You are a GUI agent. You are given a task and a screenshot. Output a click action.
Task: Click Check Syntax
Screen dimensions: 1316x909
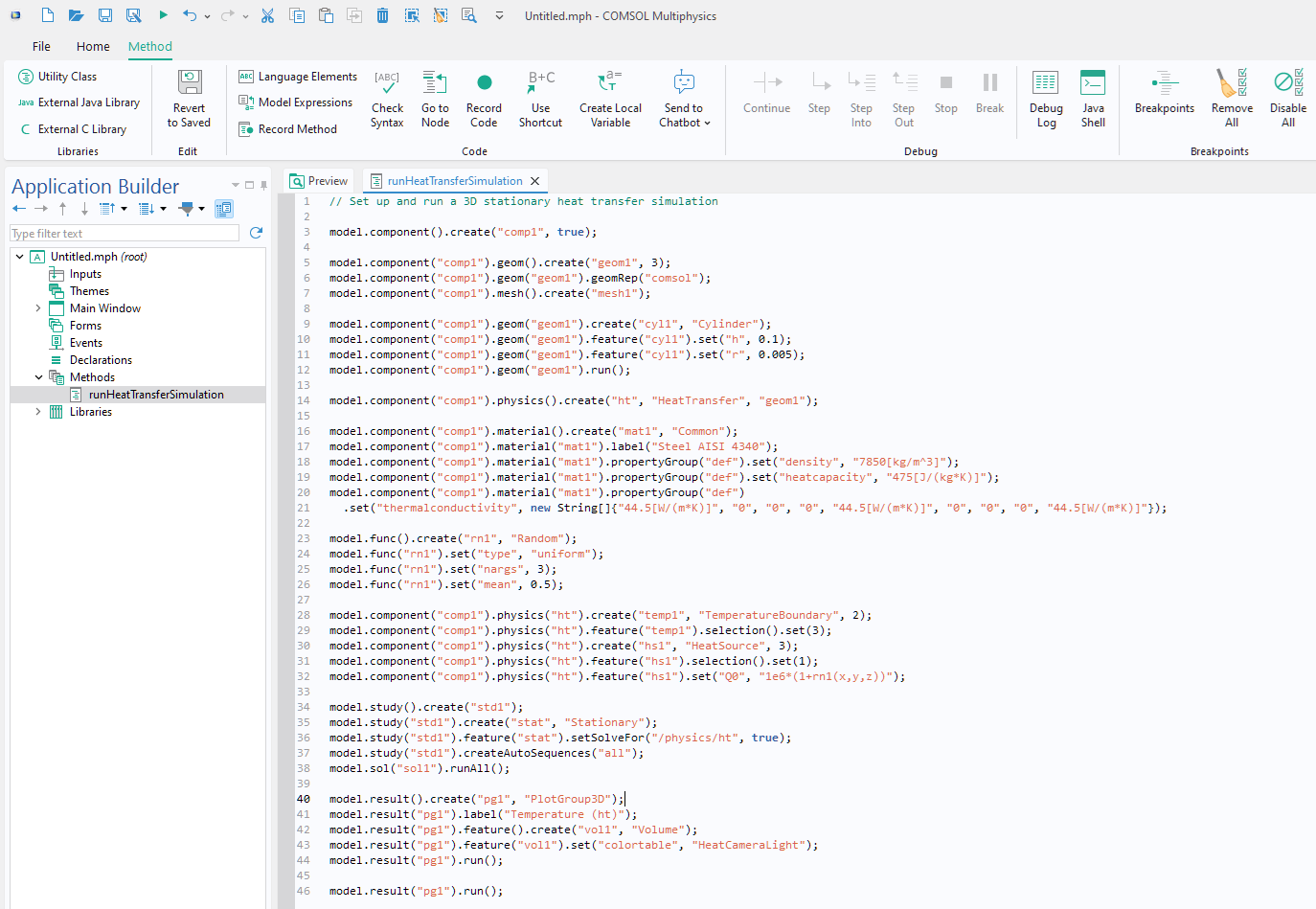[x=387, y=99]
